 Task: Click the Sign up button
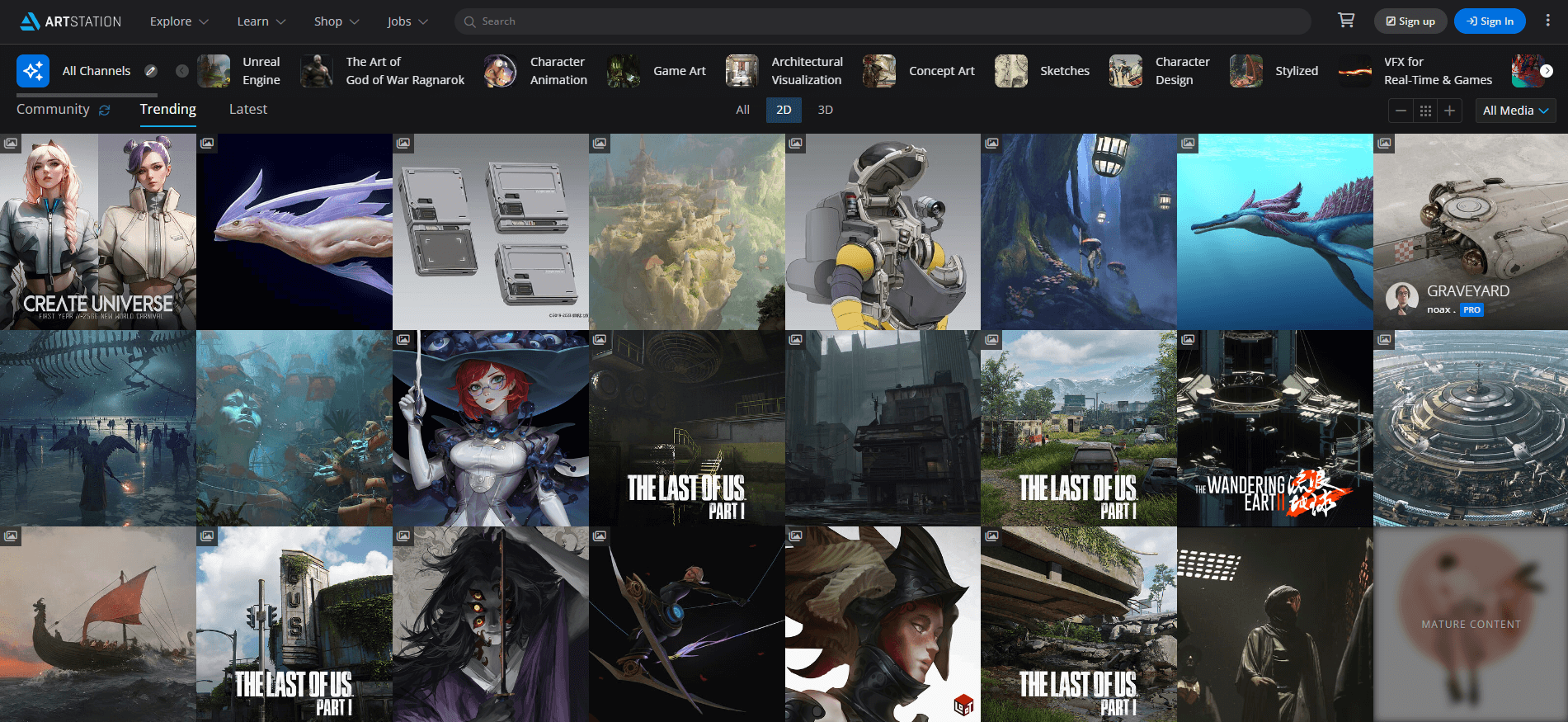[1410, 21]
